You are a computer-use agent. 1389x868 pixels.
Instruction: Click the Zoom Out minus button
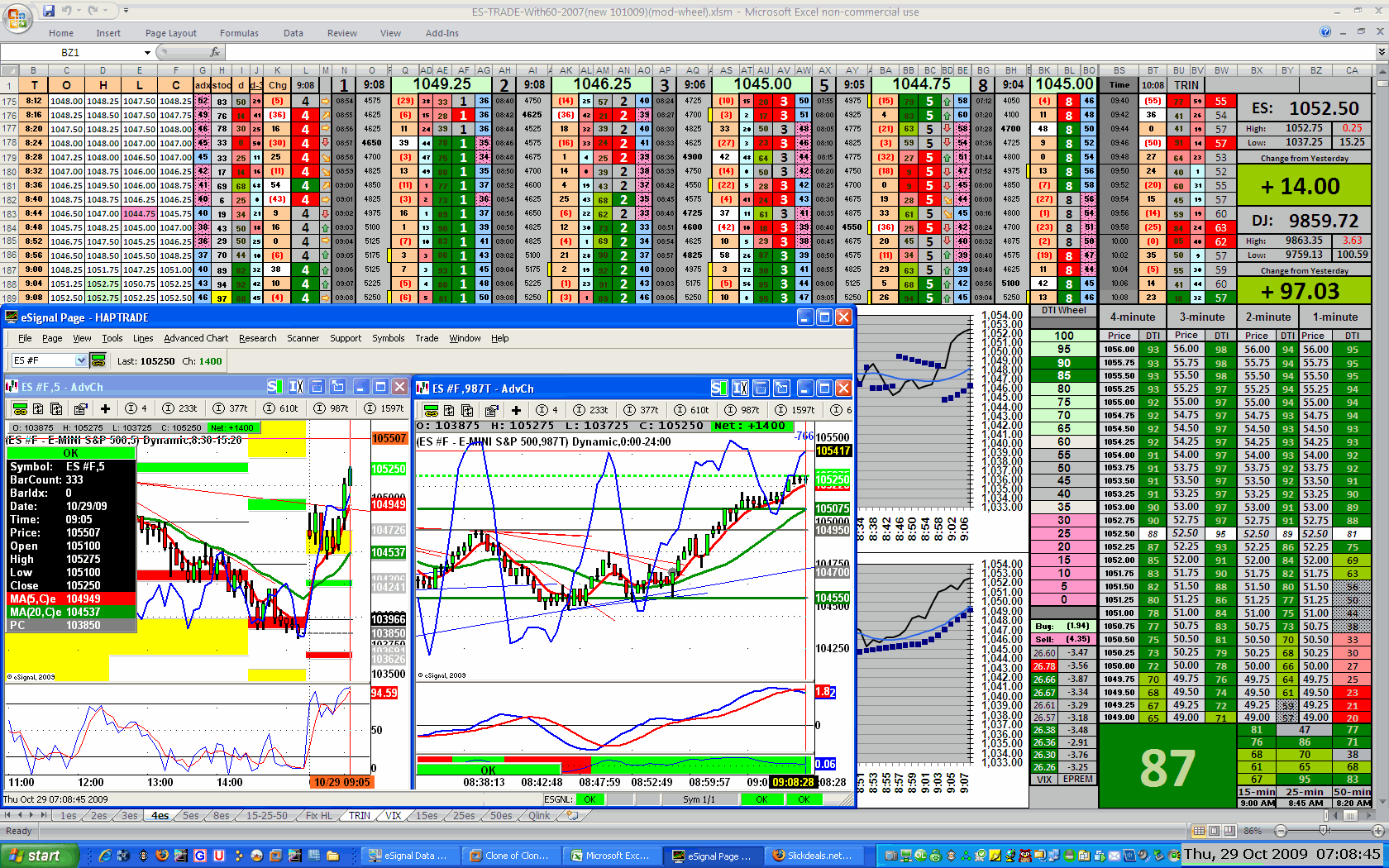click(x=1281, y=831)
